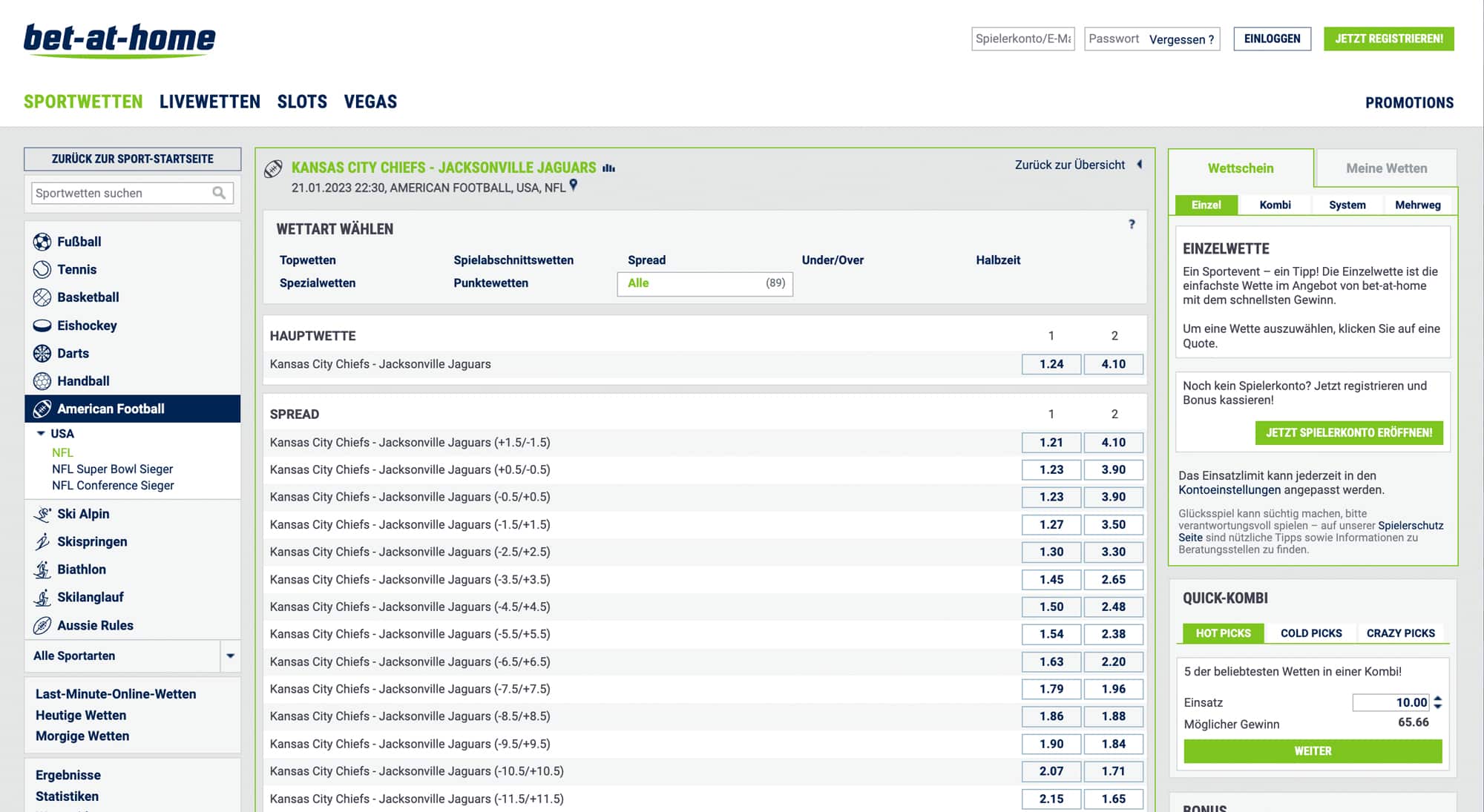This screenshot has height=812, width=1484.
Task: Click ZURÜCK ZUR SPORT-STARTSEITE button
Action: pyautogui.click(x=133, y=159)
